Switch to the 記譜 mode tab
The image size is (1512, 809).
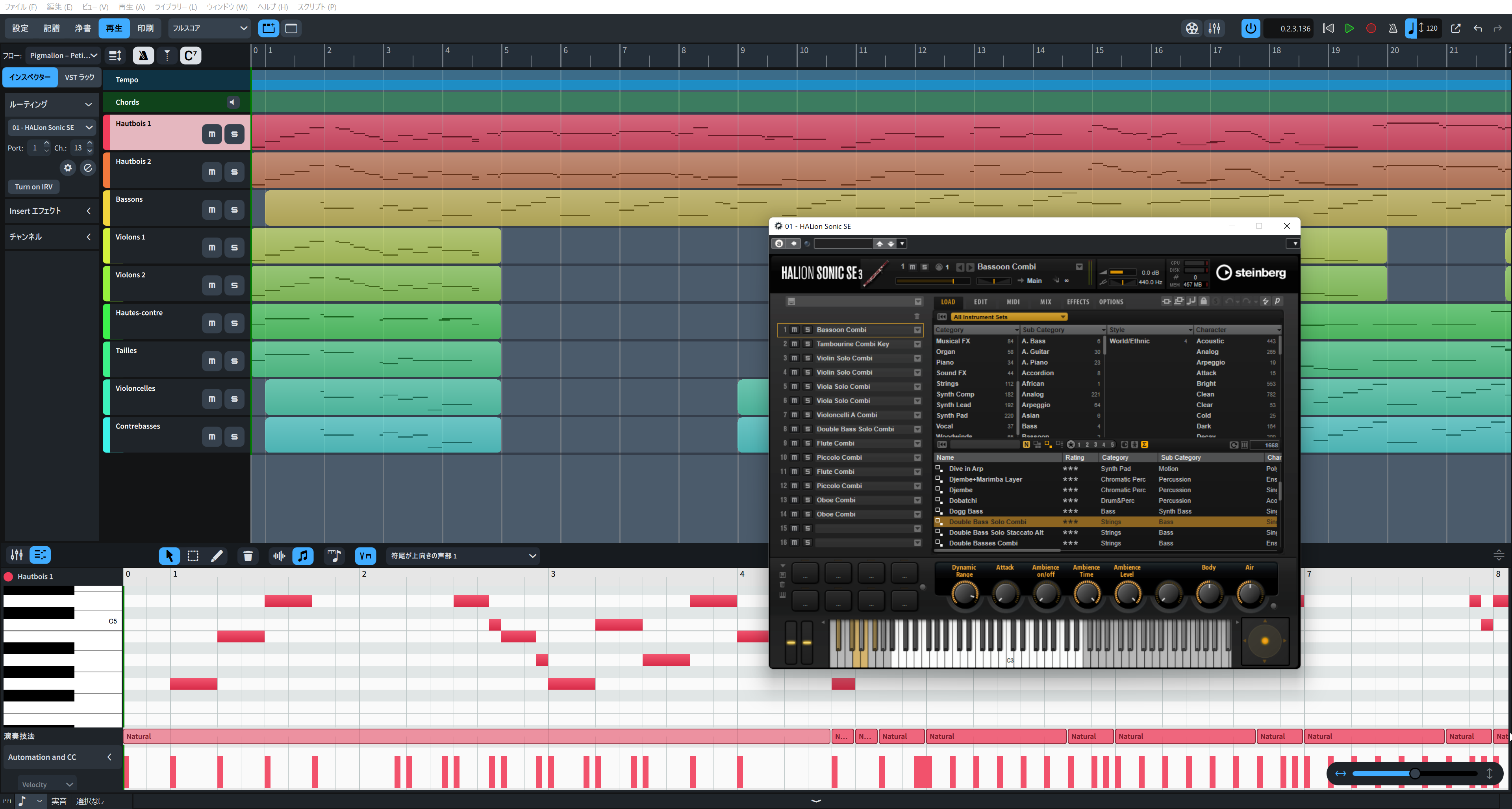(52, 28)
